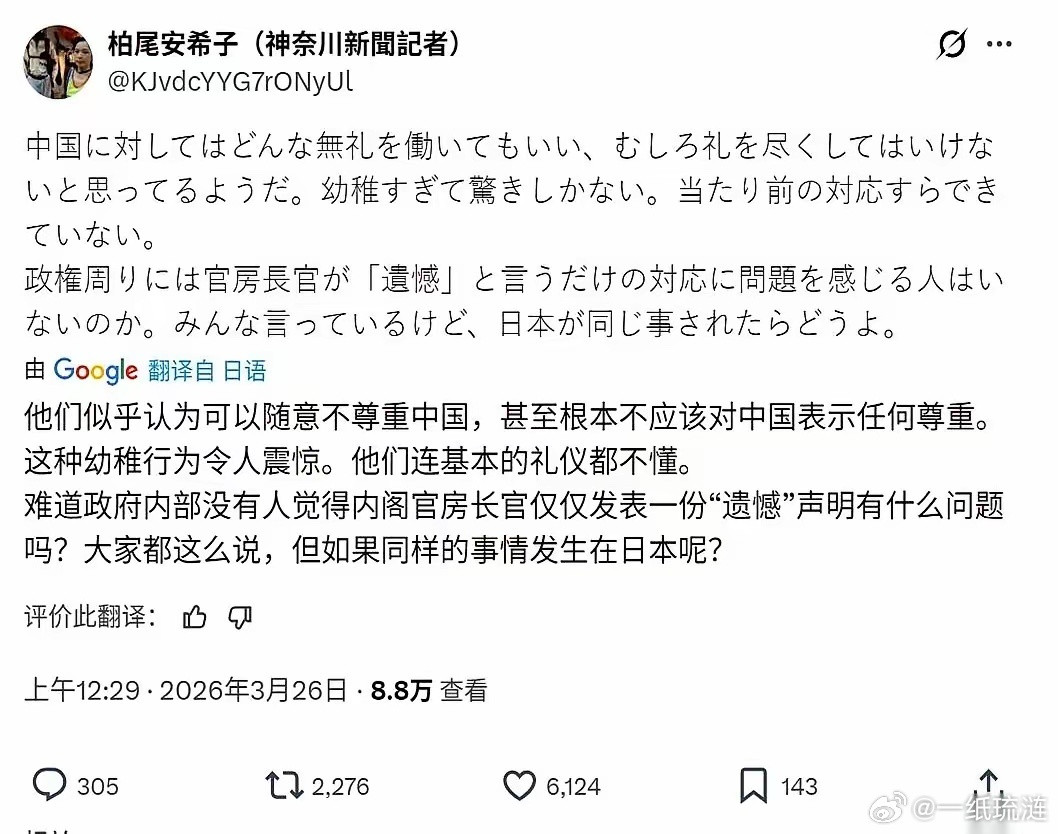Rate translation negatively with thumbs down
This screenshot has height=834, width=1058.
240,618
